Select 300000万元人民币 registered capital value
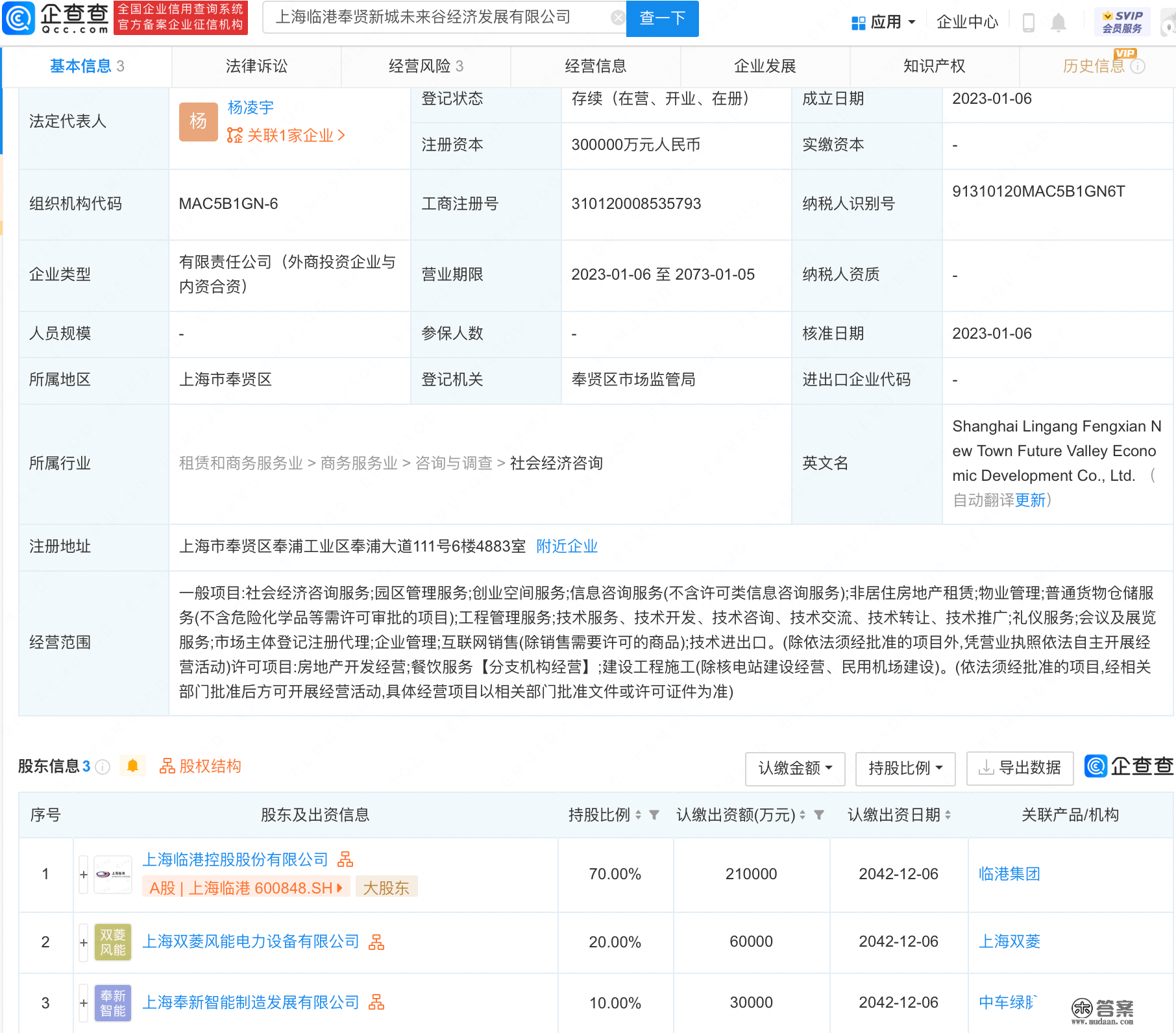Screen dimensions: 1176x1033 pyautogui.click(x=636, y=145)
